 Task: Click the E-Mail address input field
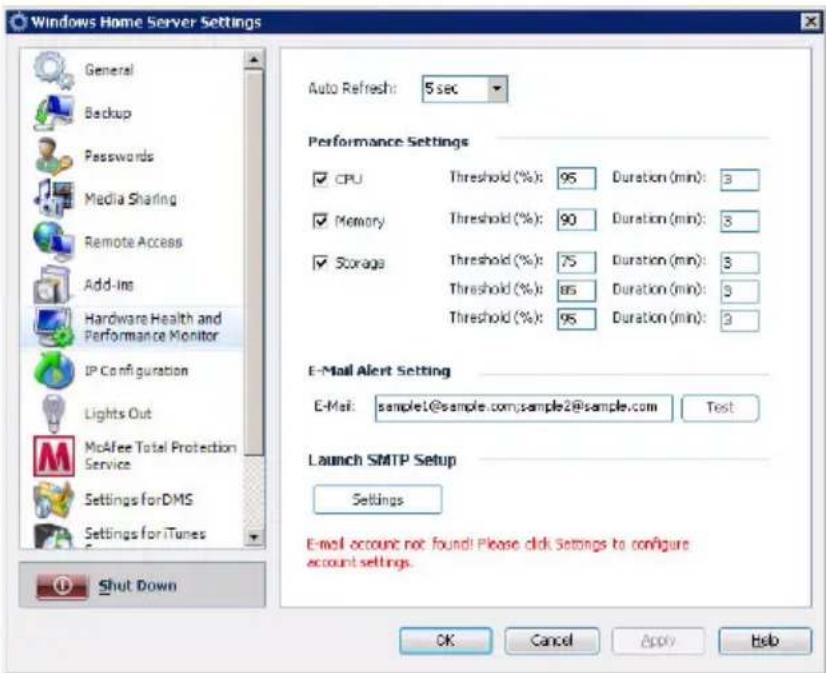coord(524,408)
